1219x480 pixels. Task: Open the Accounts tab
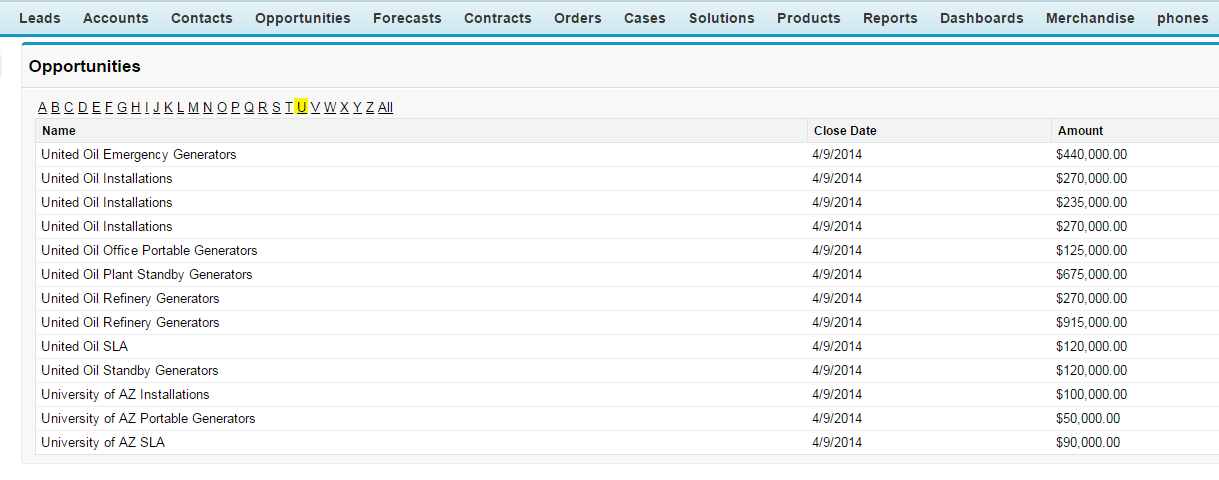click(x=115, y=18)
